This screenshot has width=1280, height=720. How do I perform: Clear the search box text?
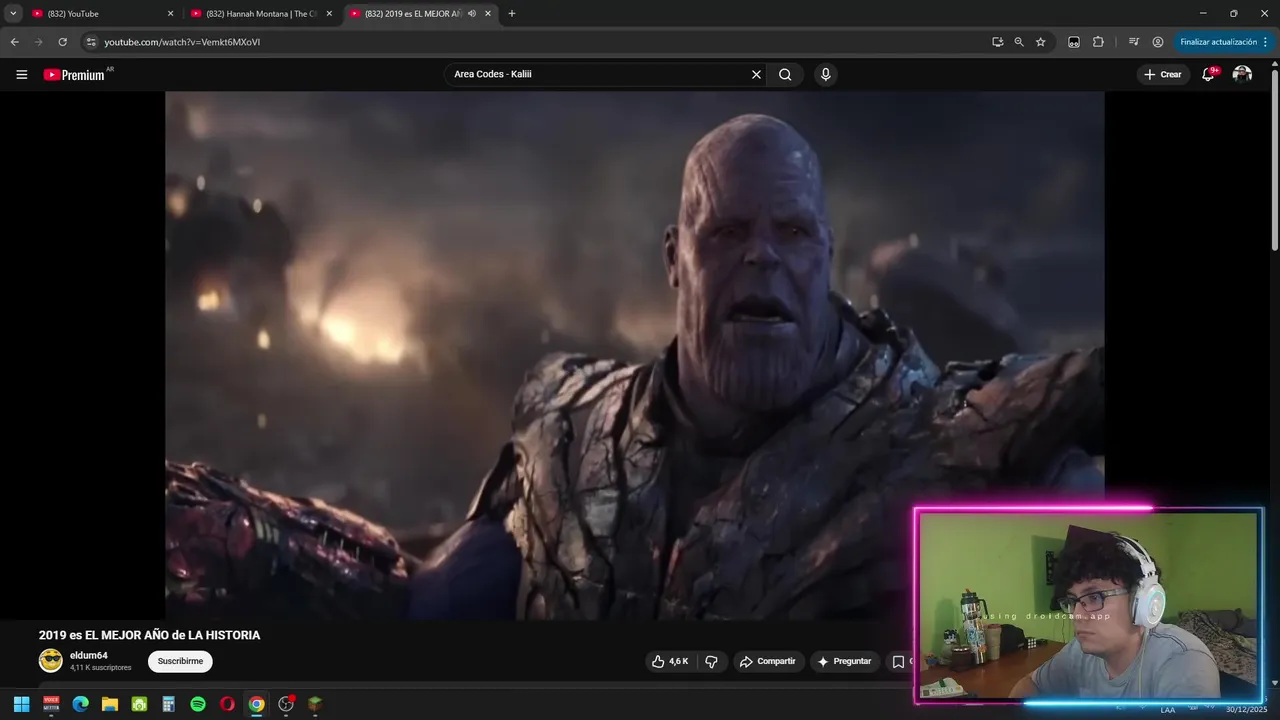pos(756,74)
